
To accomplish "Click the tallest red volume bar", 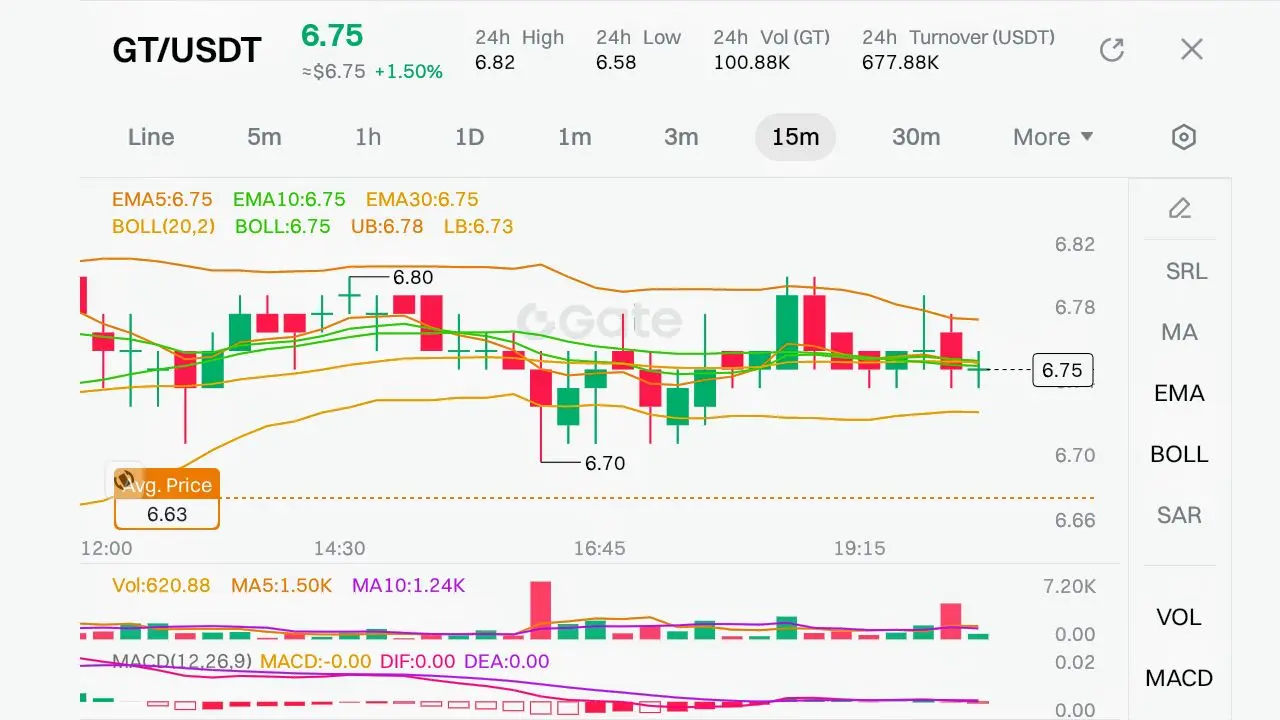I will [541, 610].
